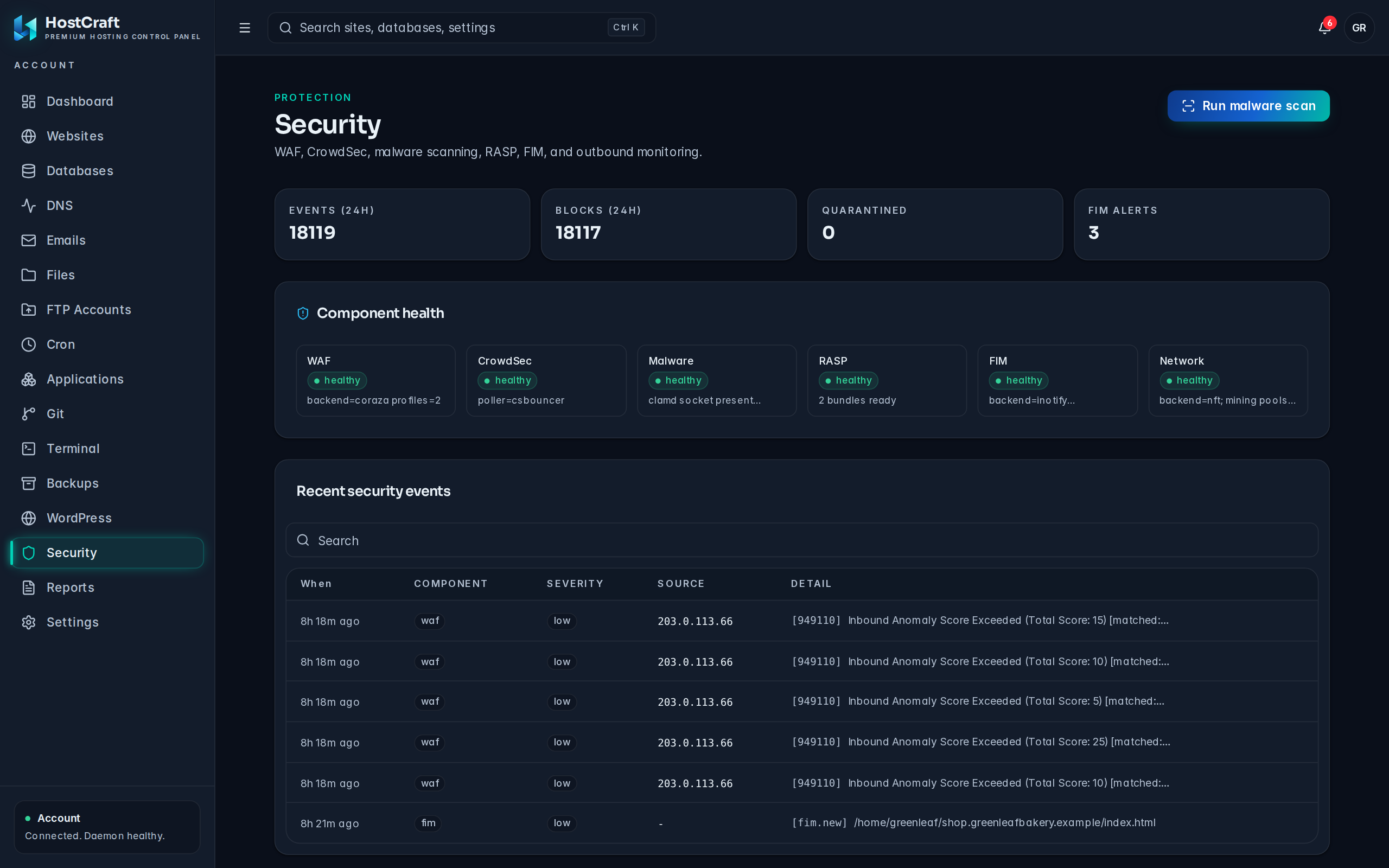Click the Quarantined stat card
Image resolution: width=1389 pixels, height=868 pixels.
tap(935, 225)
